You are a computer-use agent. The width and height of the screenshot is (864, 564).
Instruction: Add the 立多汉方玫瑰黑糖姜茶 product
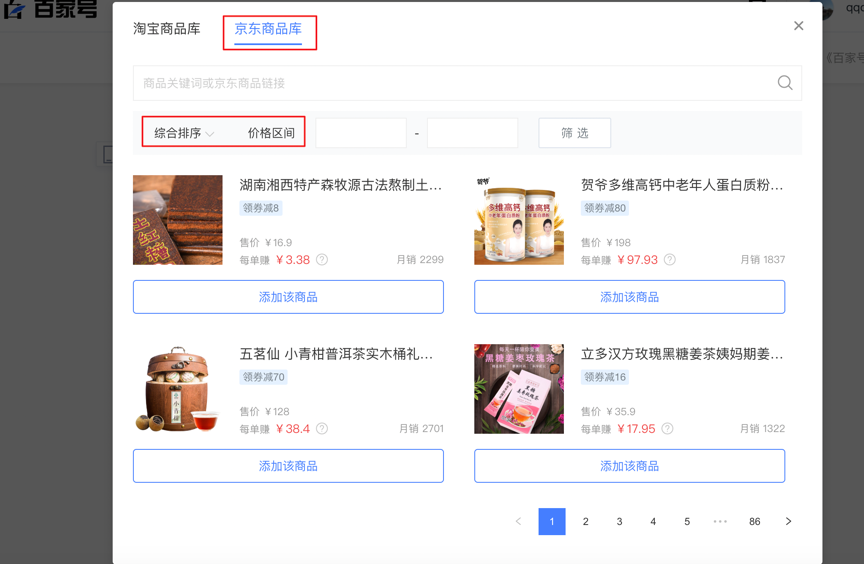[x=629, y=466]
